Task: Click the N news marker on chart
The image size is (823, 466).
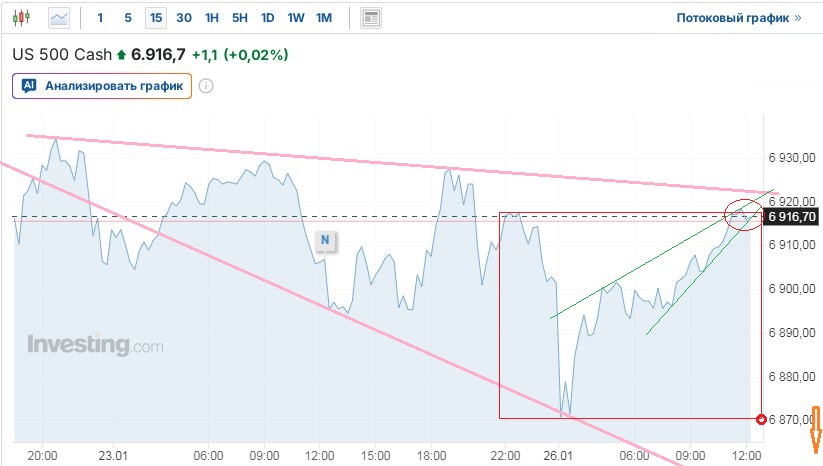Action: point(325,240)
